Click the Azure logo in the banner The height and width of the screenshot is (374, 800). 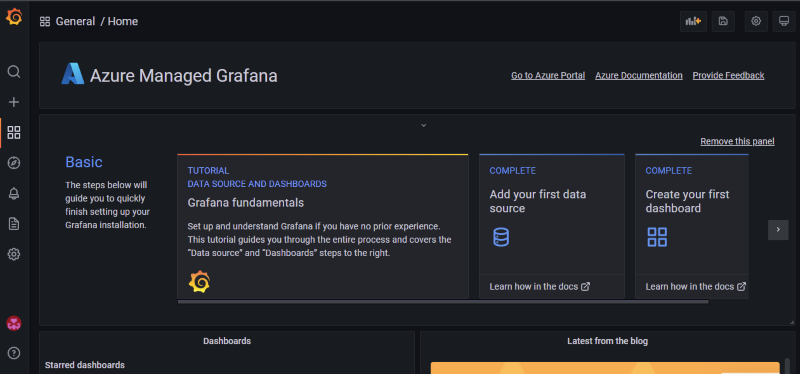72,73
